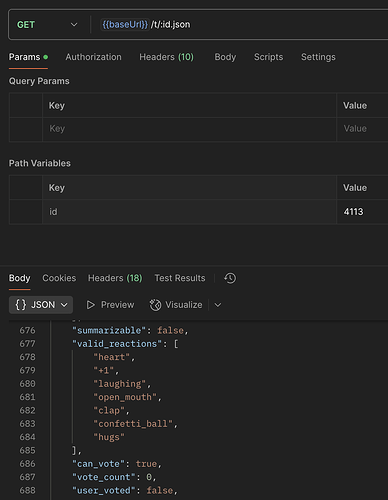Open the response history clock icon
The width and height of the screenshot is (388, 500).
(230, 278)
